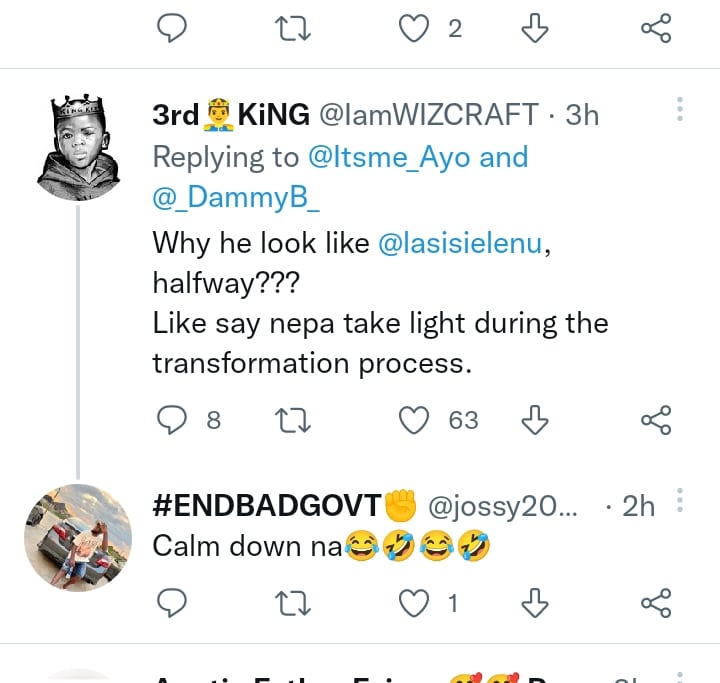
Task: Open reply box on the top tweet
Action: tap(174, 29)
